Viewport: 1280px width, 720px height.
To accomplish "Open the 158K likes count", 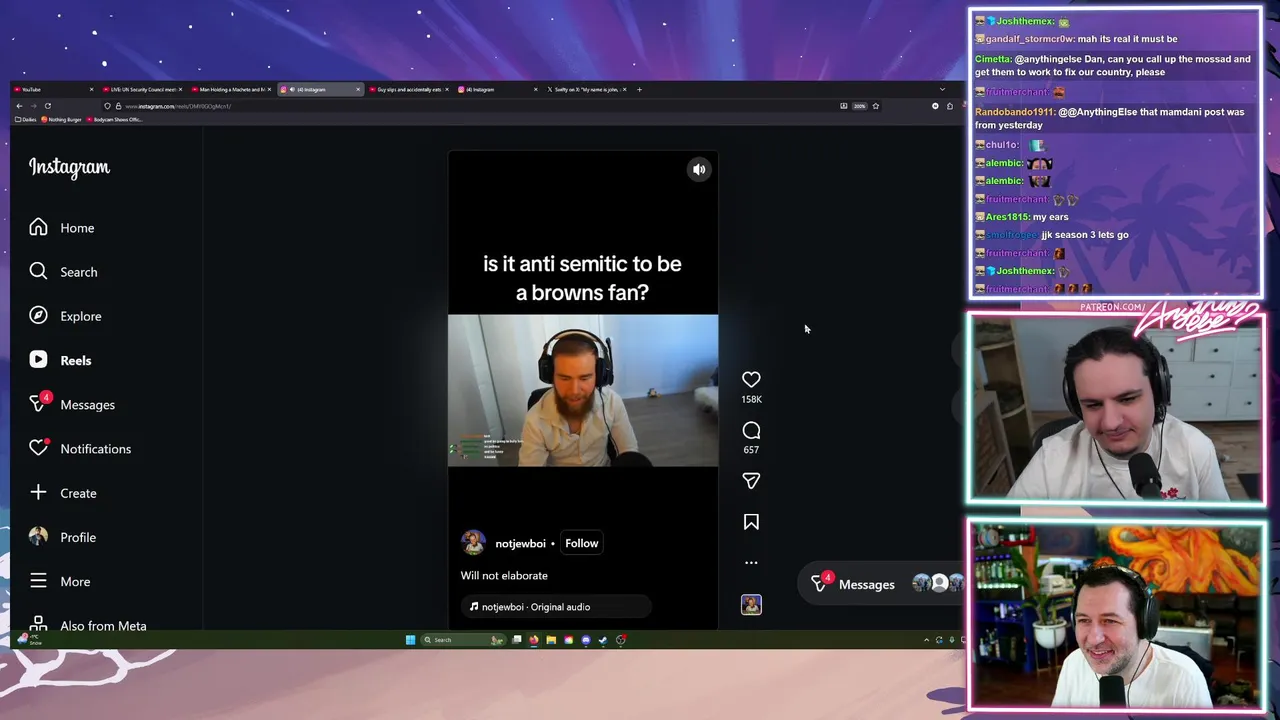I will [x=751, y=399].
